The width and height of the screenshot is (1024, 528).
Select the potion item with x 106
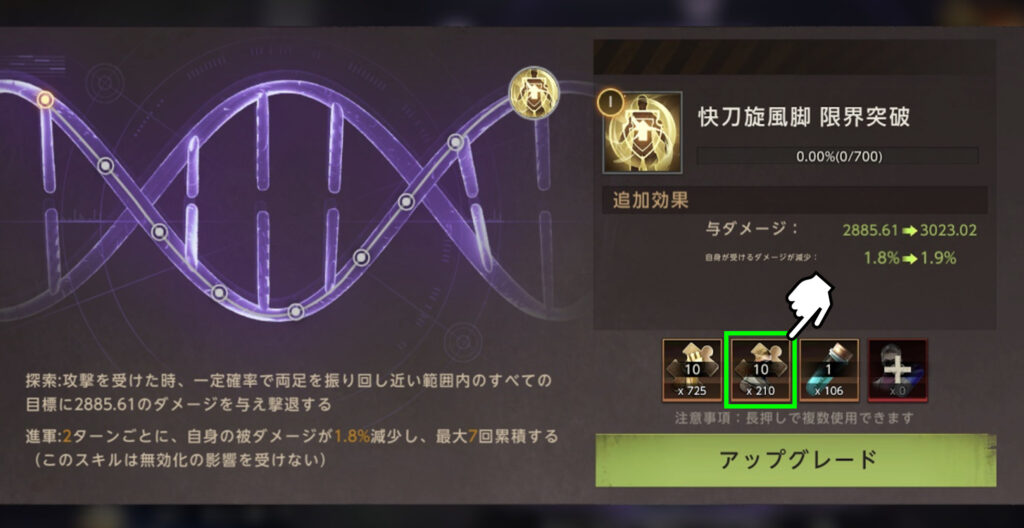[829, 371]
